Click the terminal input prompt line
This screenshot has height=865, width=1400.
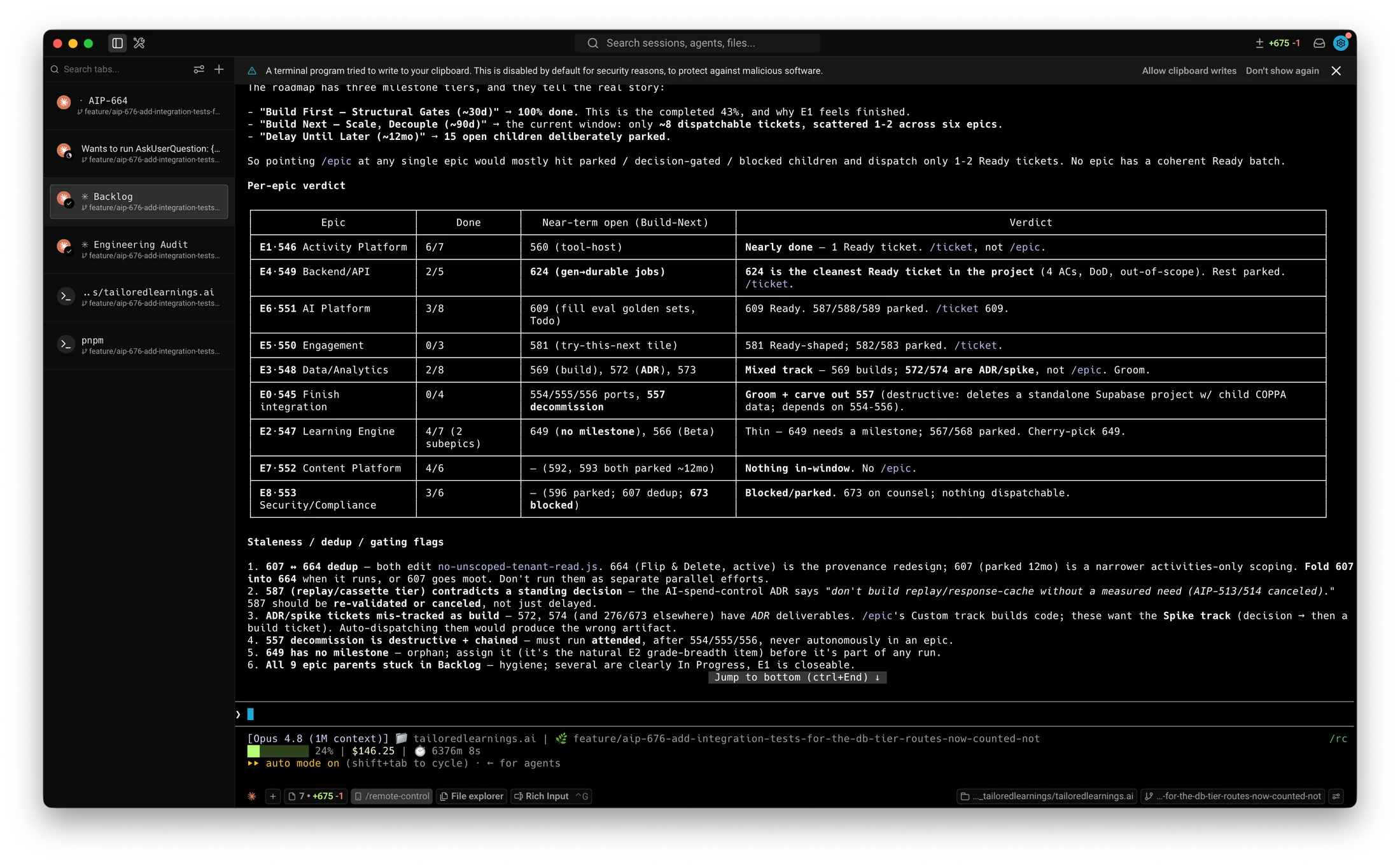click(x=794, y=714)
